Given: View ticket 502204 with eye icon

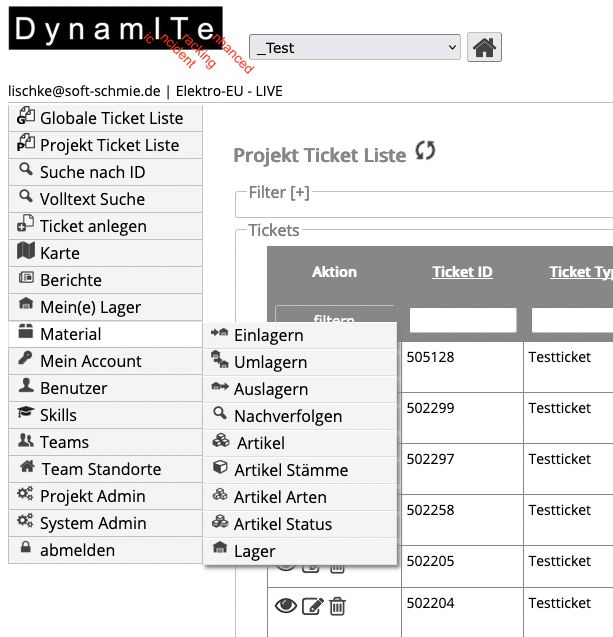Looking at the screenshot, I should click(x=286, y=605).
